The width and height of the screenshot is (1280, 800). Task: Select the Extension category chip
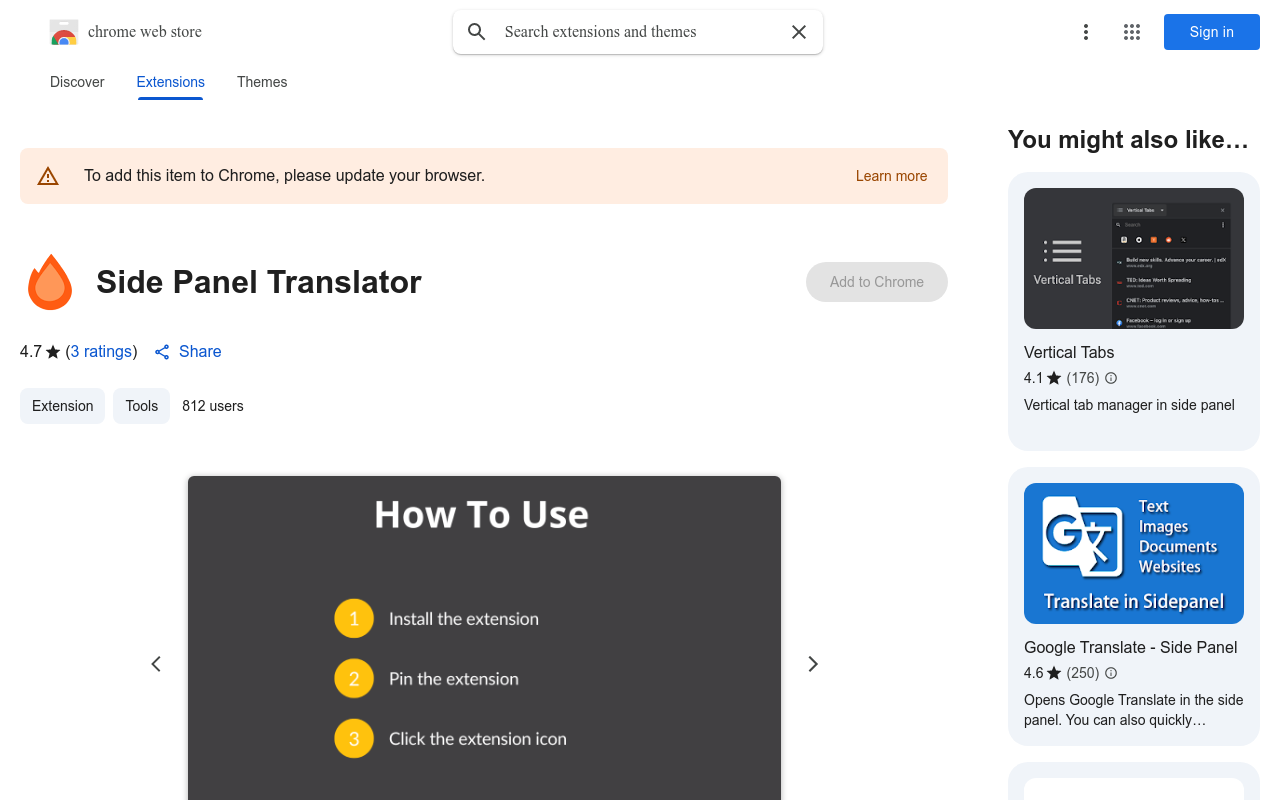(62, 406)
